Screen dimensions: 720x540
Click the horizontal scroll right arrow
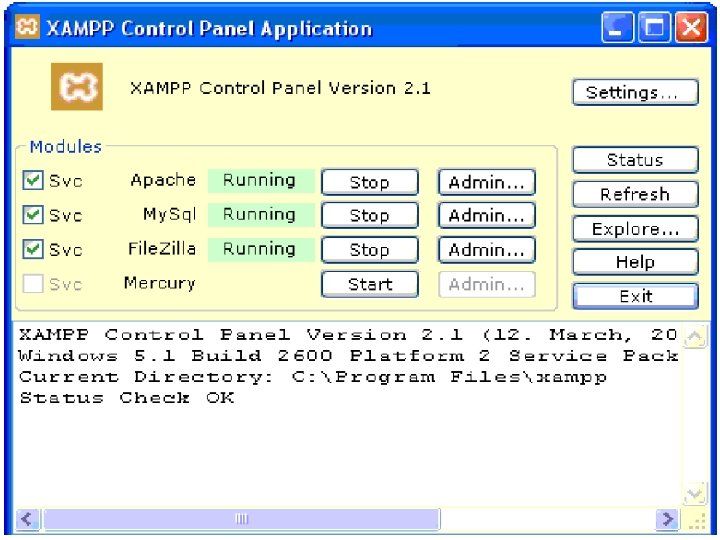pyautogui.click(x=667, y=519)
